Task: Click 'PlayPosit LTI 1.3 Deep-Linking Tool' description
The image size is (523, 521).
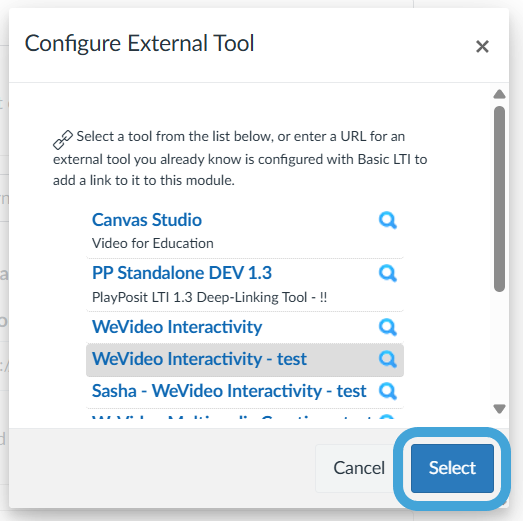Action: [x=209, y=297]
